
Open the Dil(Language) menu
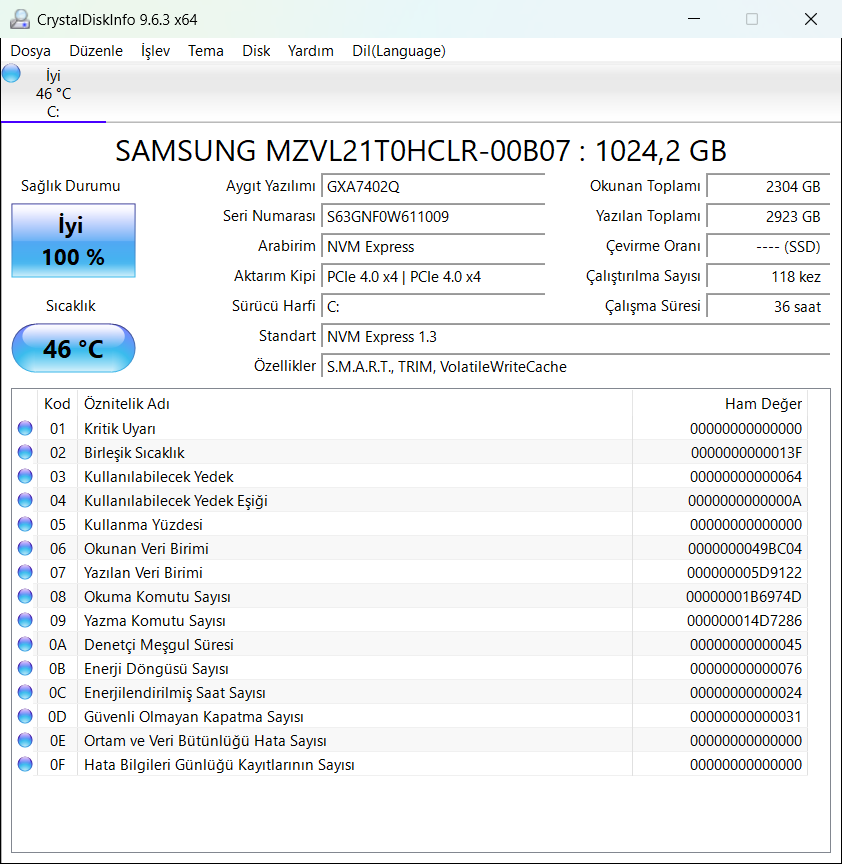click(x=399, y=51)
